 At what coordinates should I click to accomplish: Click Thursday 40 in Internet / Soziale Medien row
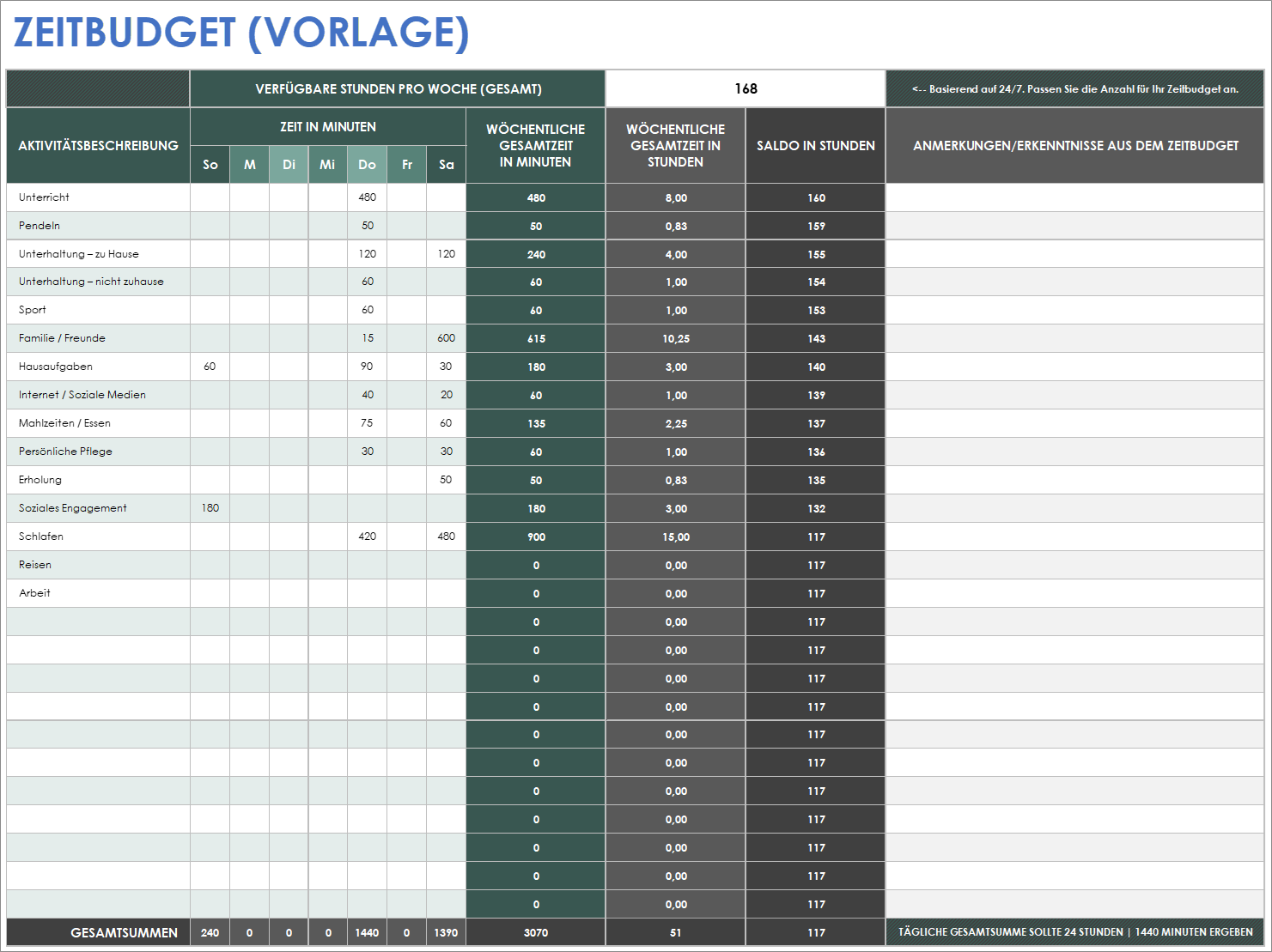(367, 395)
